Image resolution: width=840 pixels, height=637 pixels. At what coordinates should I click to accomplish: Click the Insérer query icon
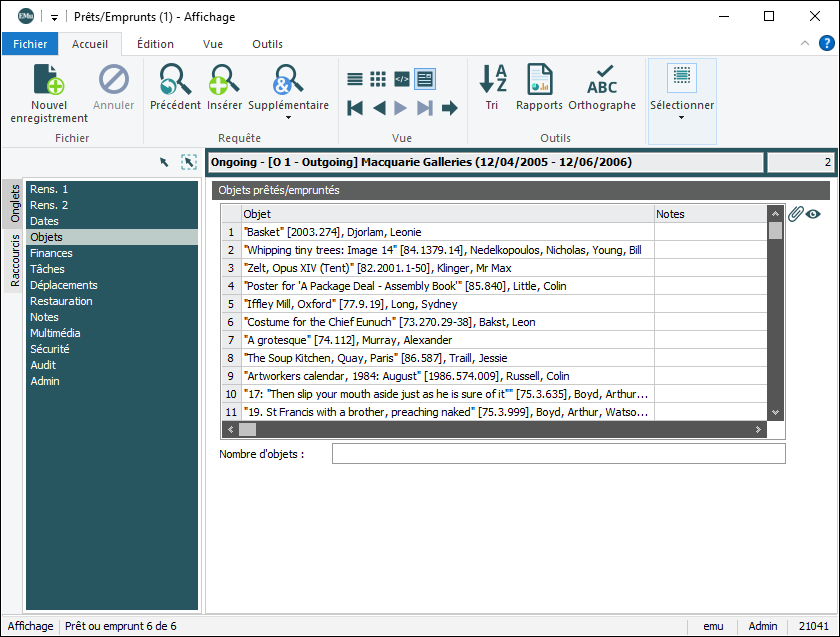click(x=225, y=80)
